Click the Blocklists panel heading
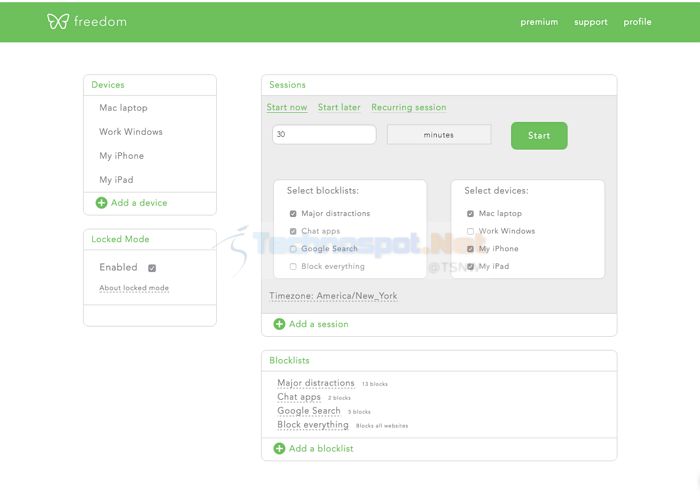The image size is (700, 500). tap(289, 360)
